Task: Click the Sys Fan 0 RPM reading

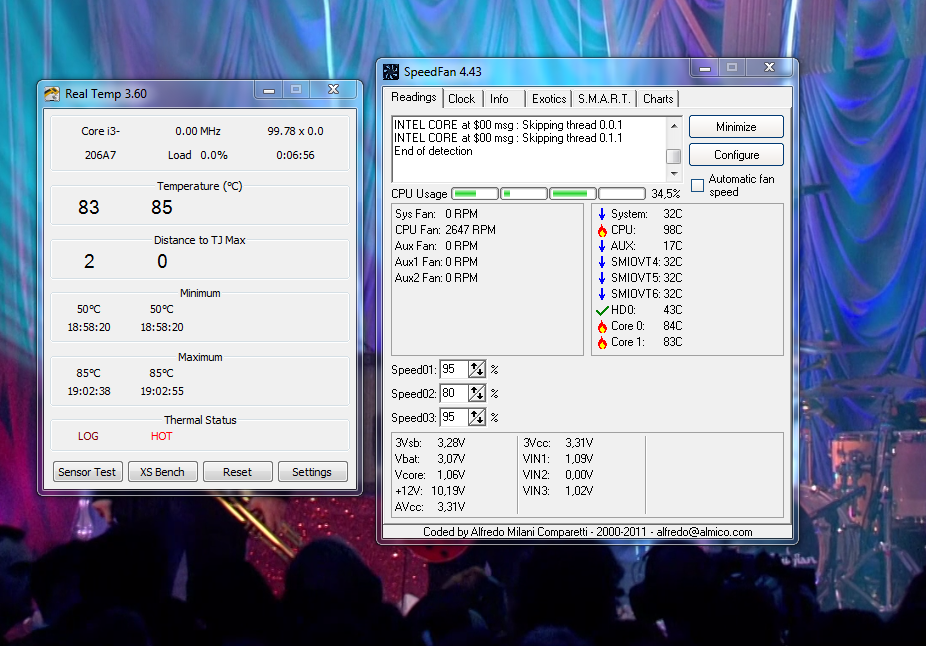Action: pos(436,214)
